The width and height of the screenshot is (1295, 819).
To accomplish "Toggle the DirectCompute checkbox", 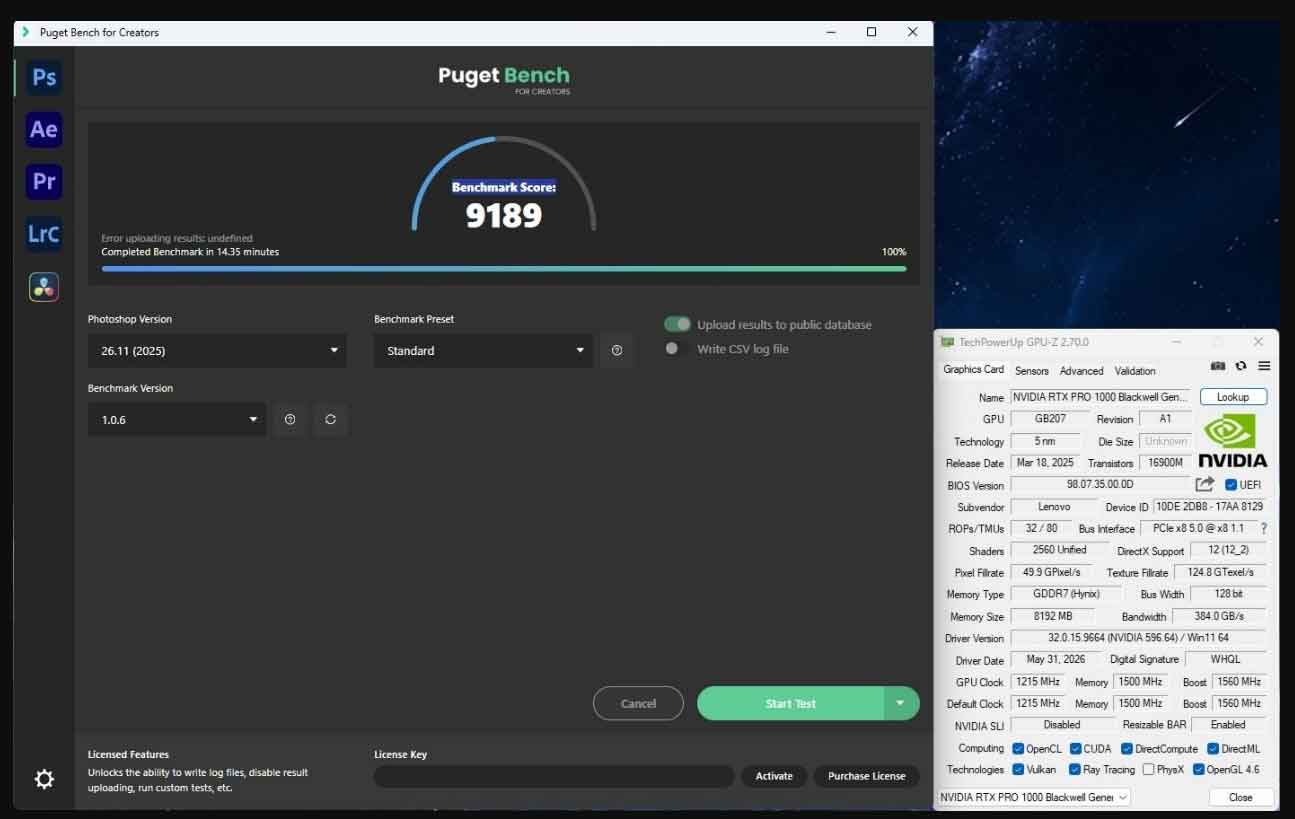I will coord(1126,748).
